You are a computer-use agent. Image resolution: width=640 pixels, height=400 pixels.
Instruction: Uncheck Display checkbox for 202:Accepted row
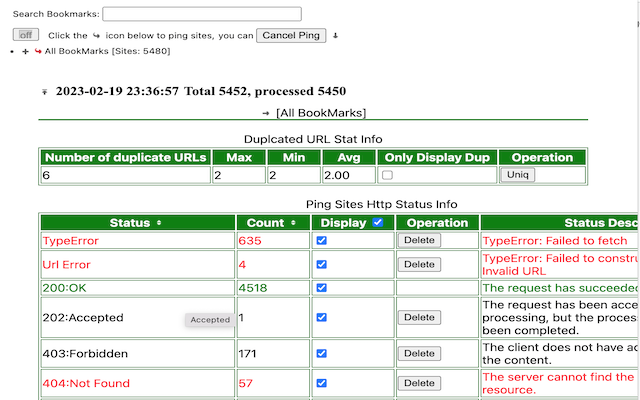(x=322, y=317)
